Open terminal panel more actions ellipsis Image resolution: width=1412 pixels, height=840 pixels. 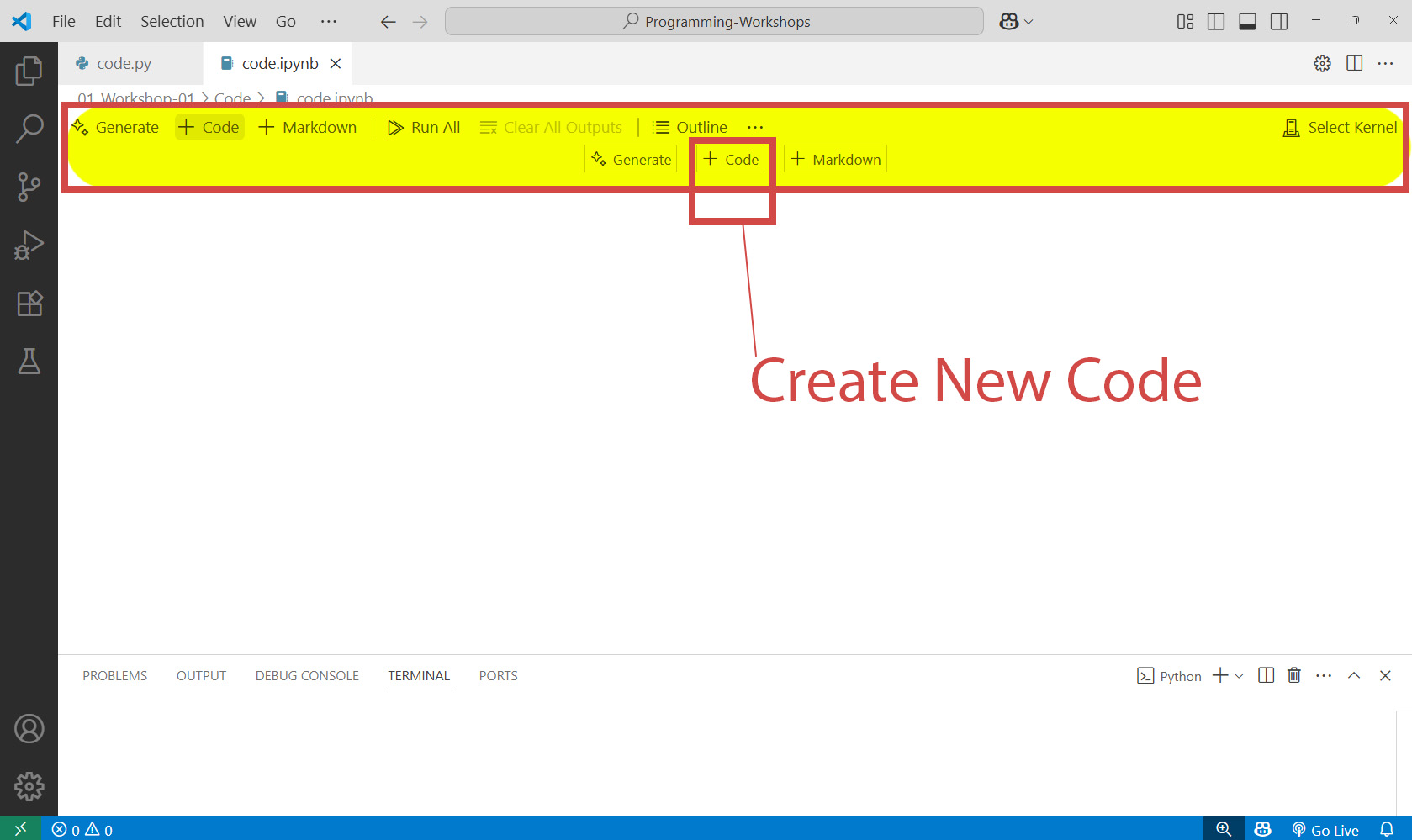point(1324,675)
